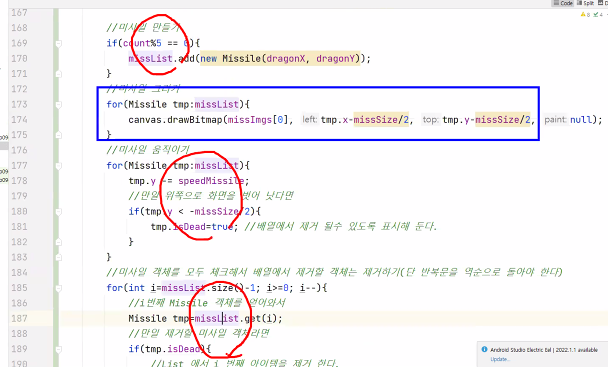Screen dimensions: 608x367
Task: Click -missSize/2 expression on line 180
Action: point(219,211)
